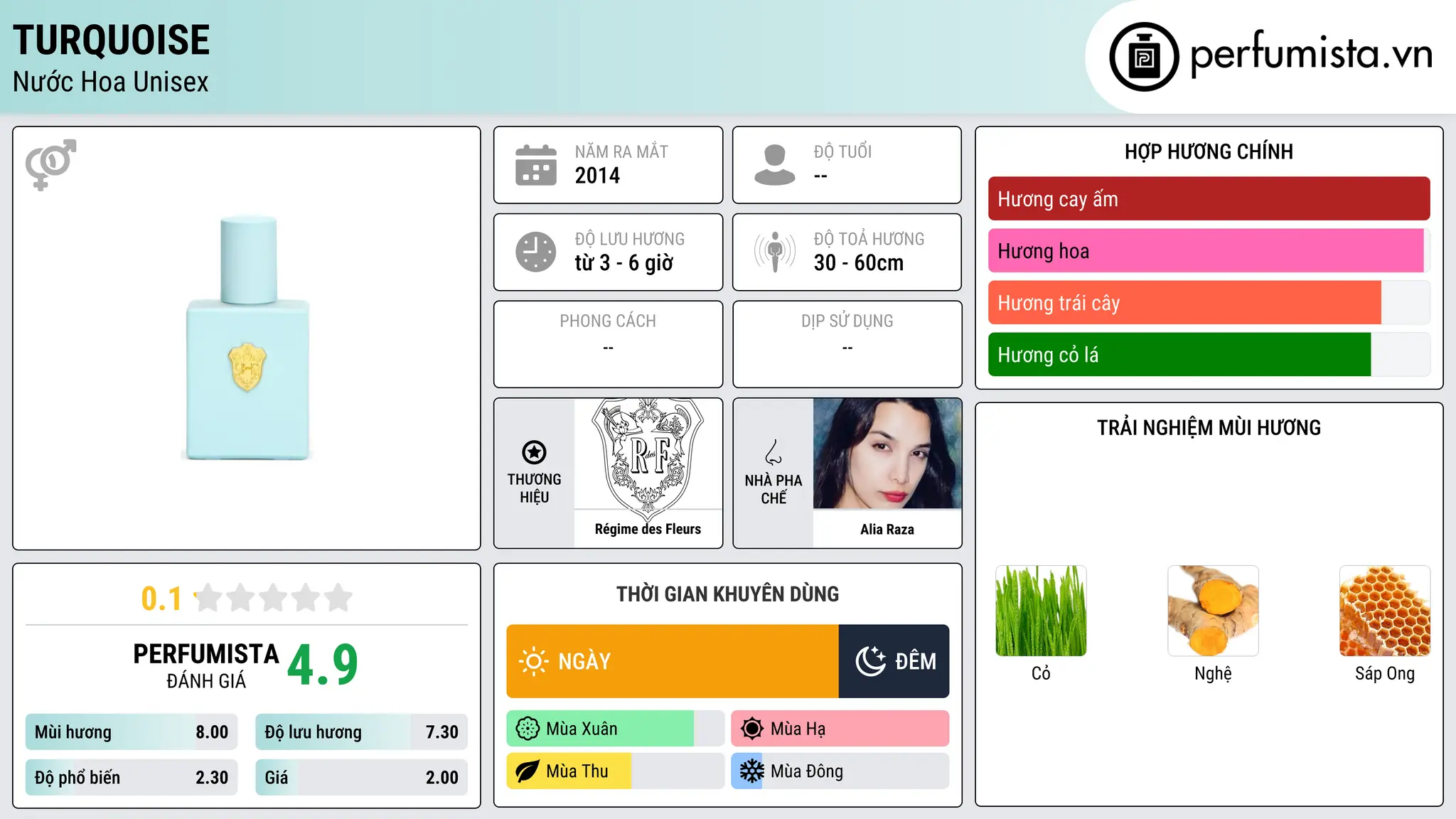Click the NGÀY daytime label

coord(584,661)
